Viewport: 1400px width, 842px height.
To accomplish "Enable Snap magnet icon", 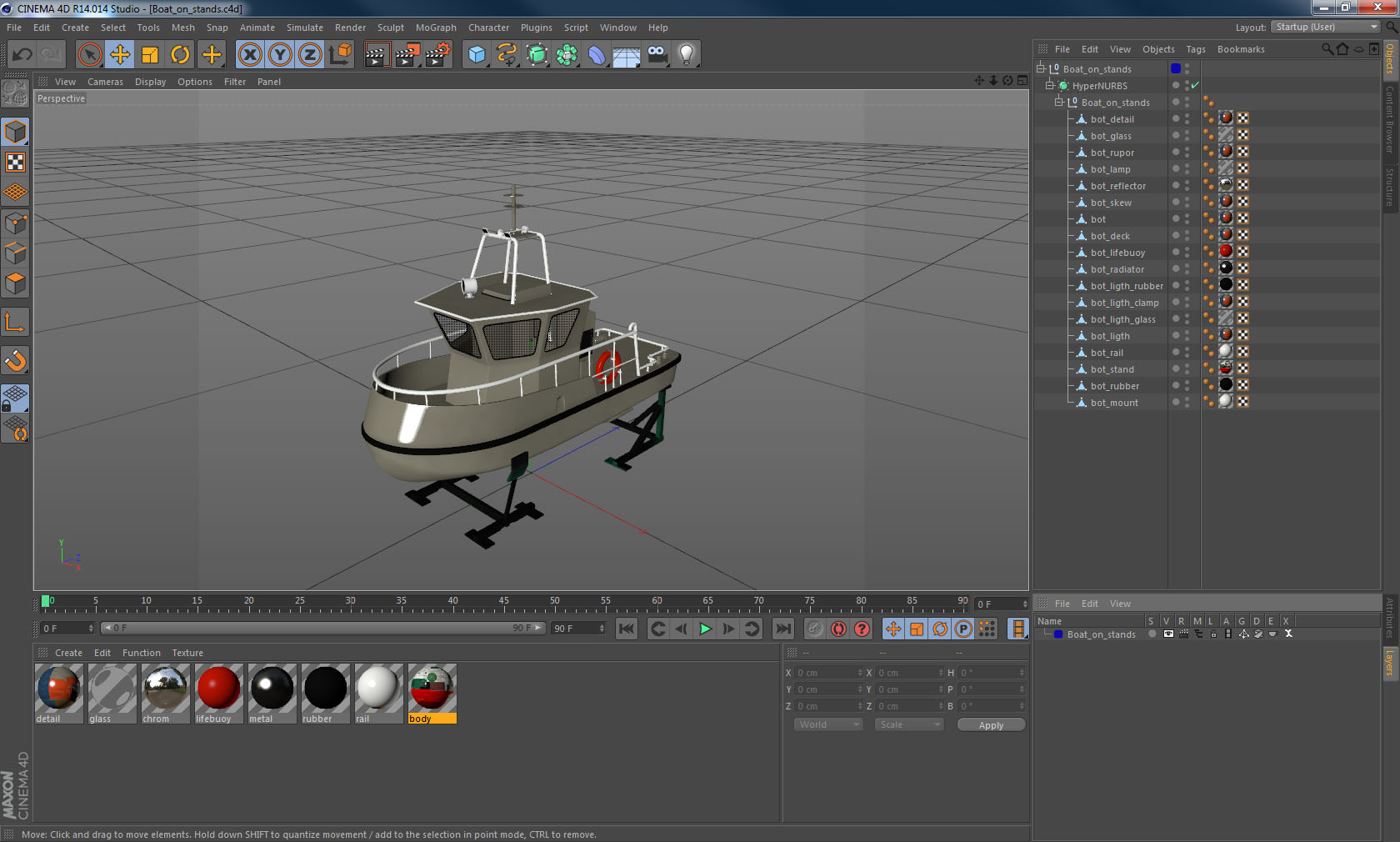I will 15,360.
